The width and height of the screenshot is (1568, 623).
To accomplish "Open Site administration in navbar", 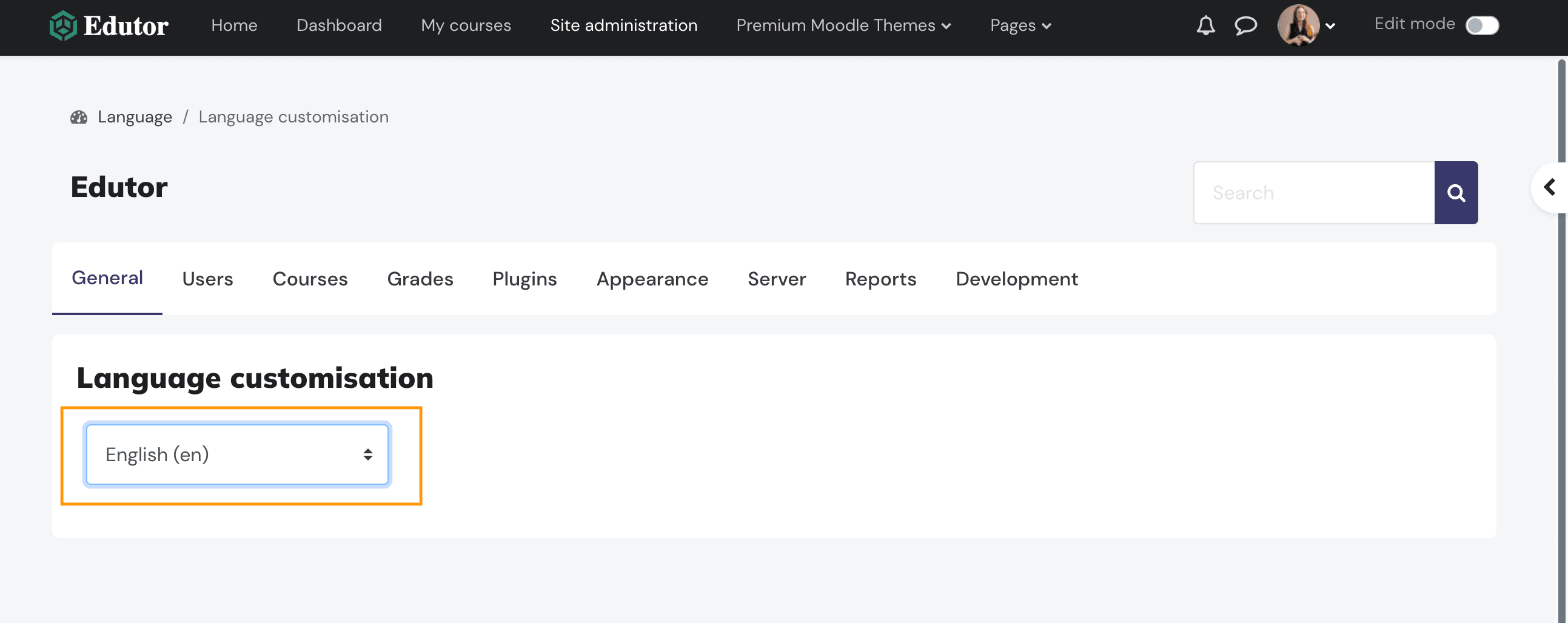I will [x=624, y=25].
